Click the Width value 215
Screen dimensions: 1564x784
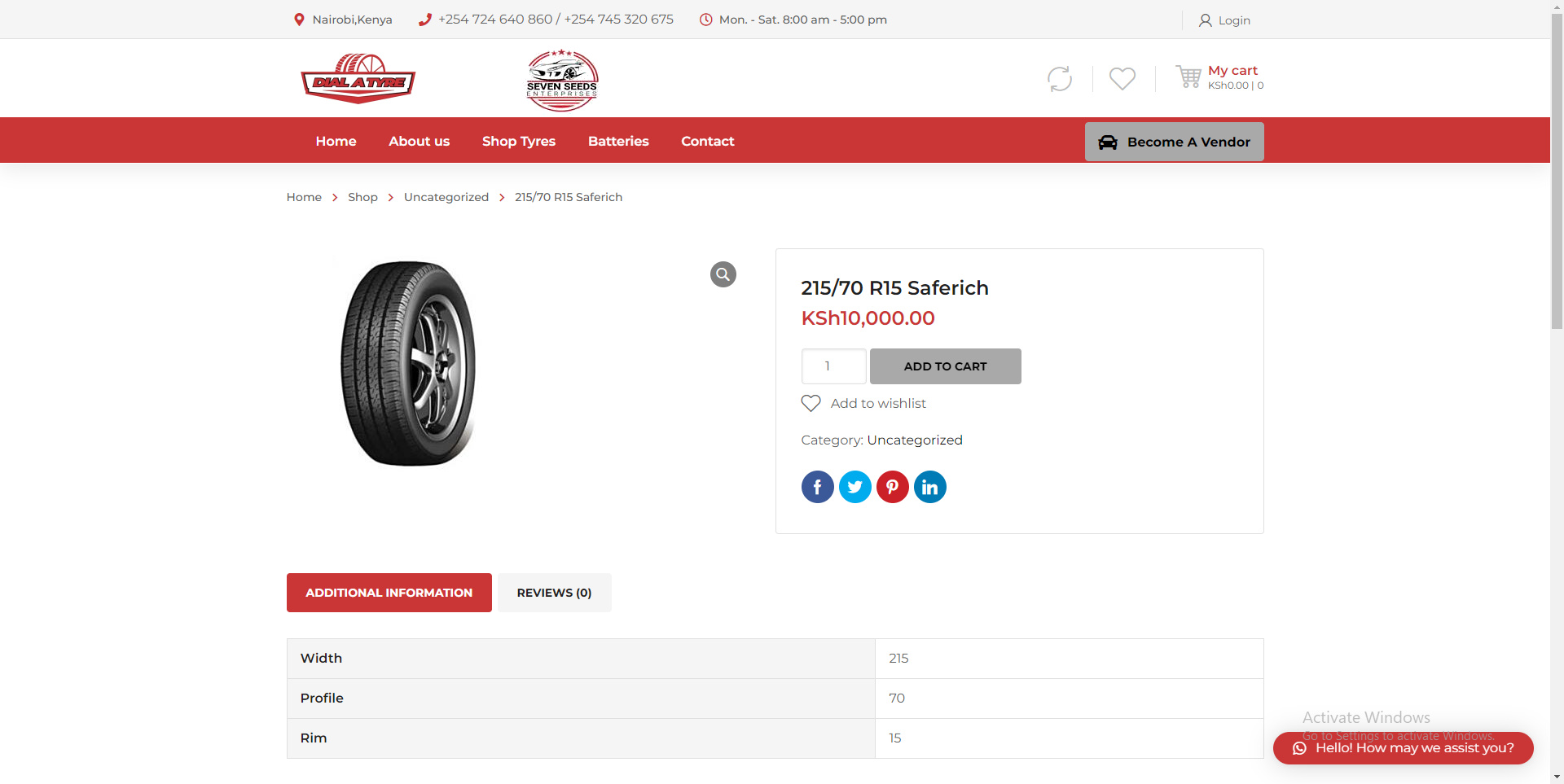pyautogui.click(x=898, y=659)
